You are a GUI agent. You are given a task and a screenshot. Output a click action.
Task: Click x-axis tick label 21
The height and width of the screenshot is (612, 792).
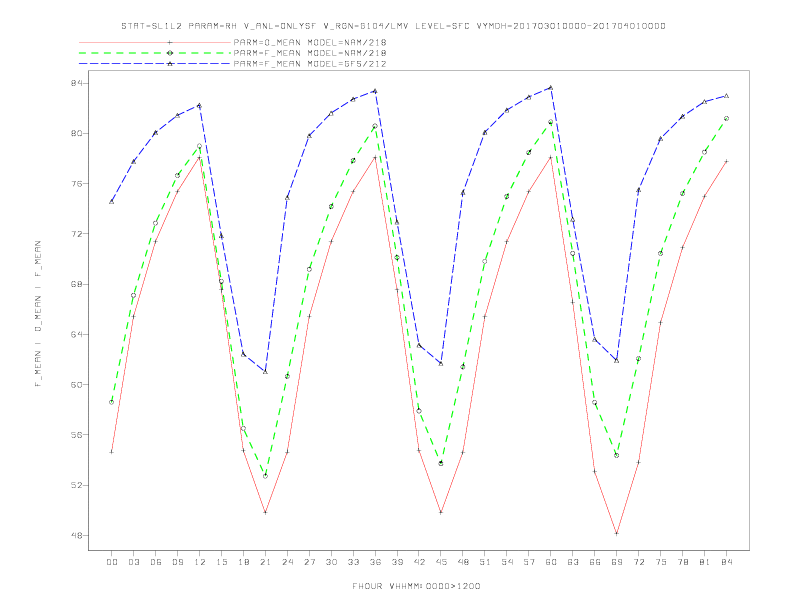[x=265, y=562]
